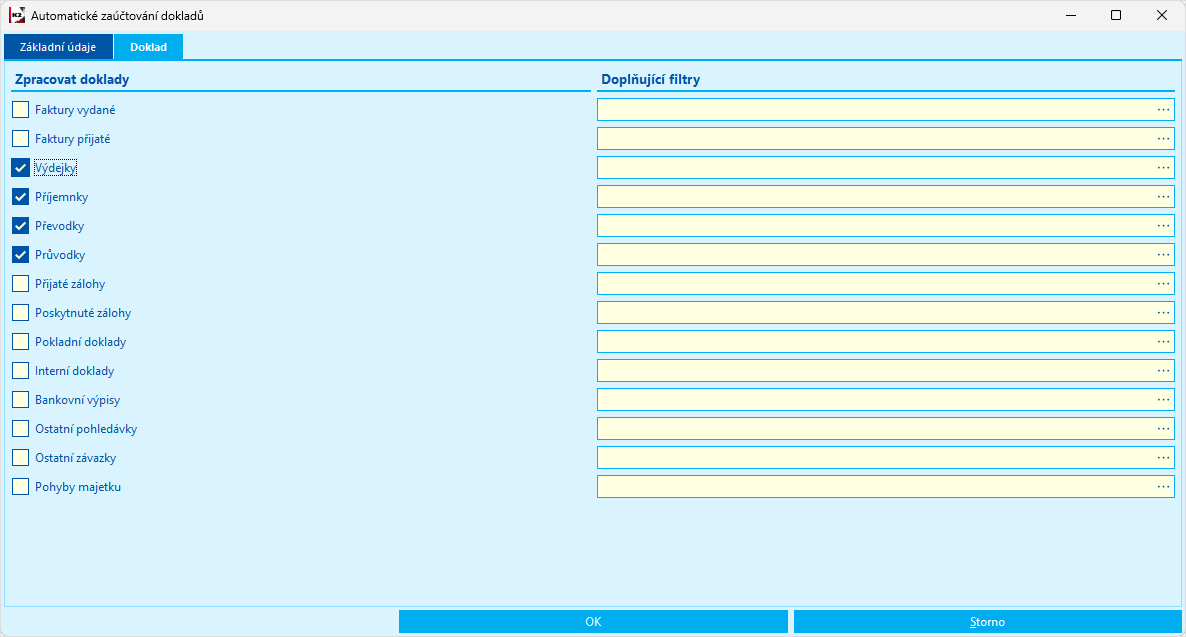Open filter picker for Interní doklady row
1186x637 pixels.
click(x=1163, y=371)
